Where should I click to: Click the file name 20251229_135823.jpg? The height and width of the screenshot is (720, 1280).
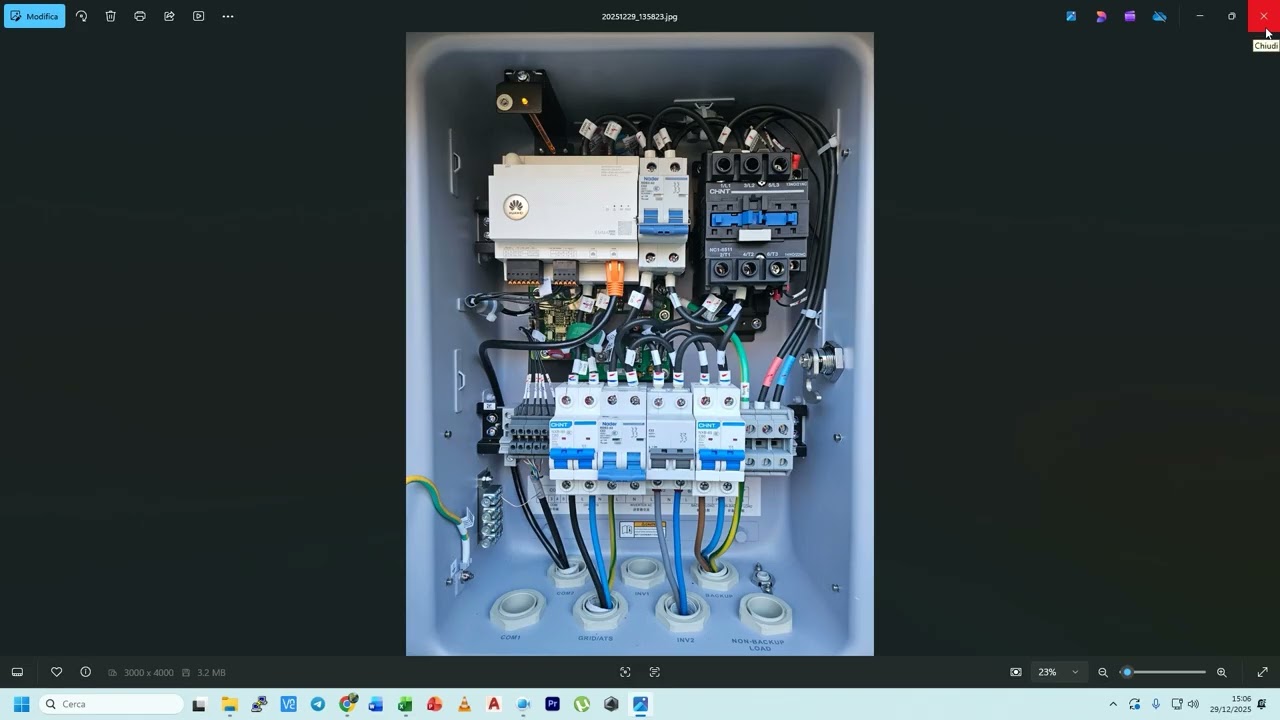point(640,17)
